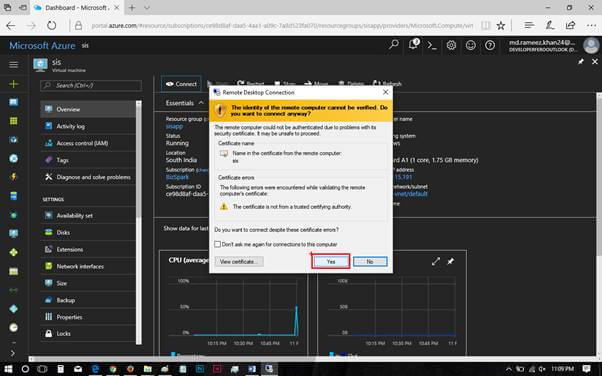Open tab list dropdown chevron

click(147, 8)
